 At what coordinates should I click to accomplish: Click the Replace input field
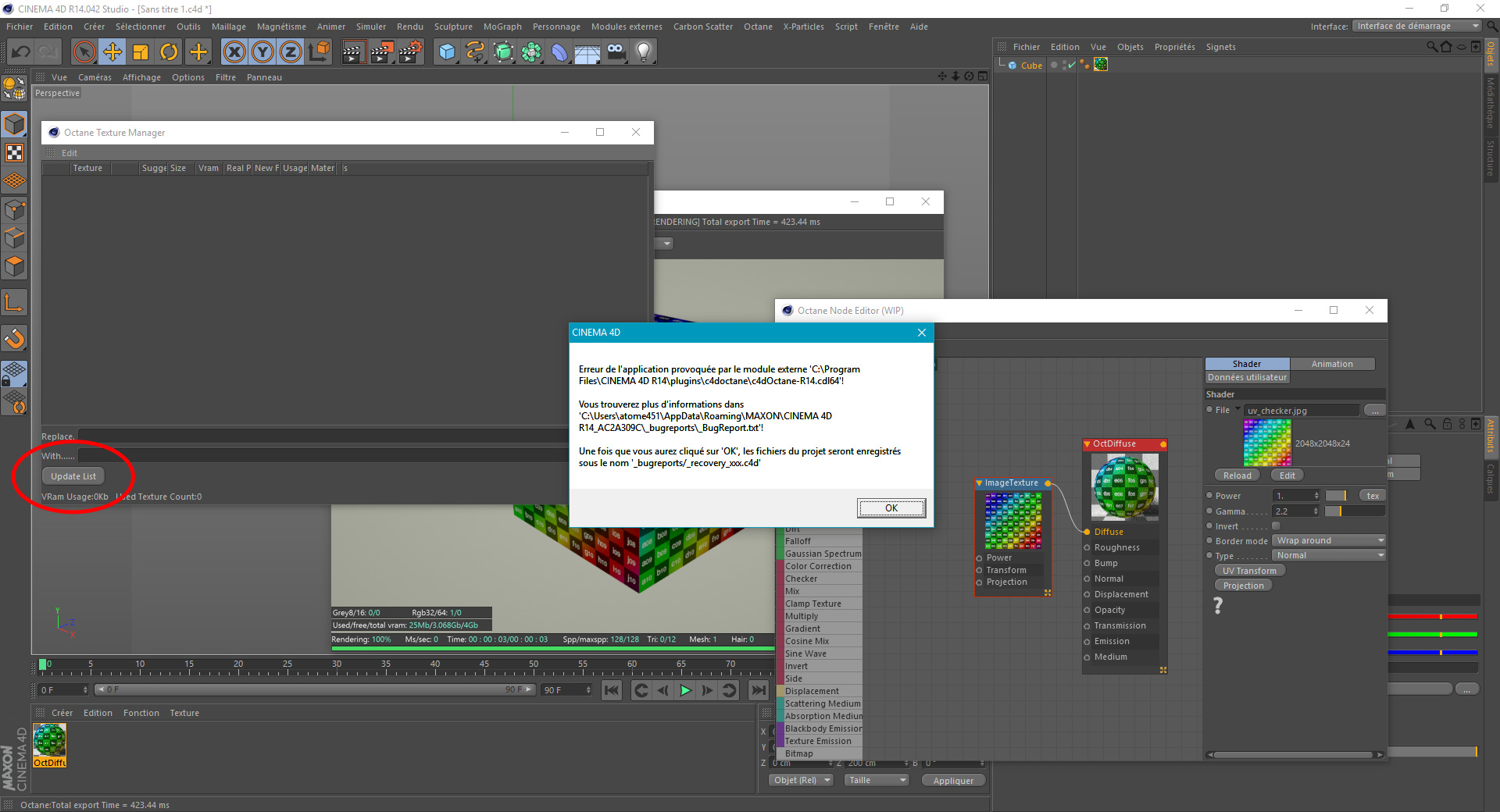click(323, 436)
